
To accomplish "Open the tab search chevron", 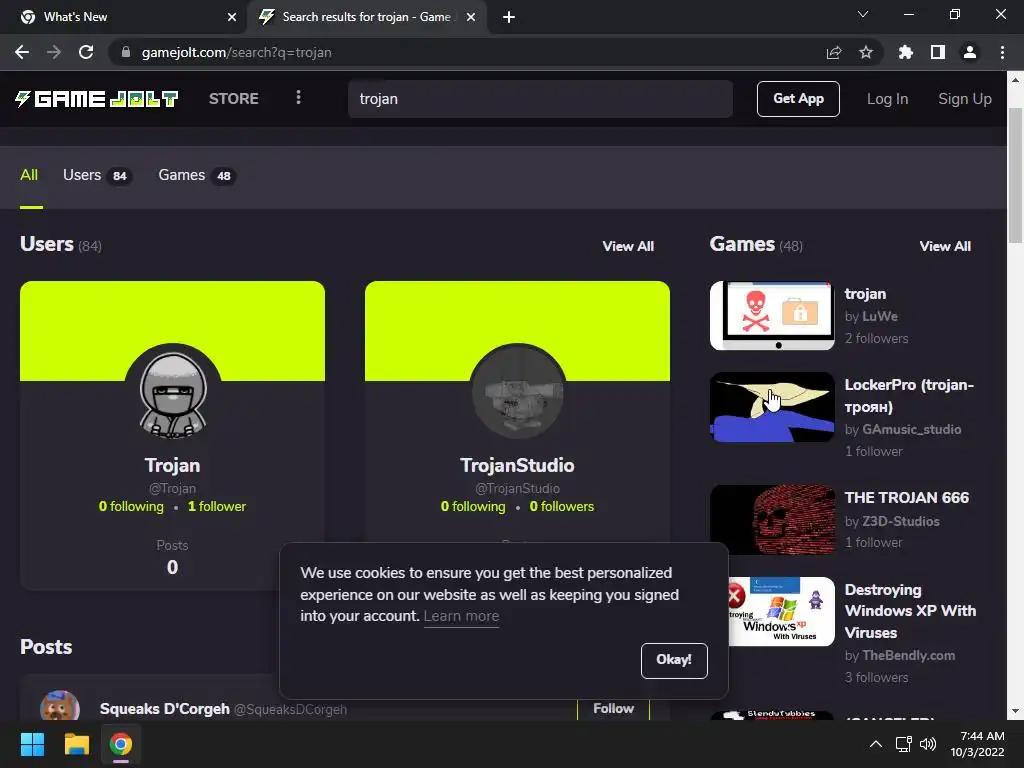I will pos(863,14).
